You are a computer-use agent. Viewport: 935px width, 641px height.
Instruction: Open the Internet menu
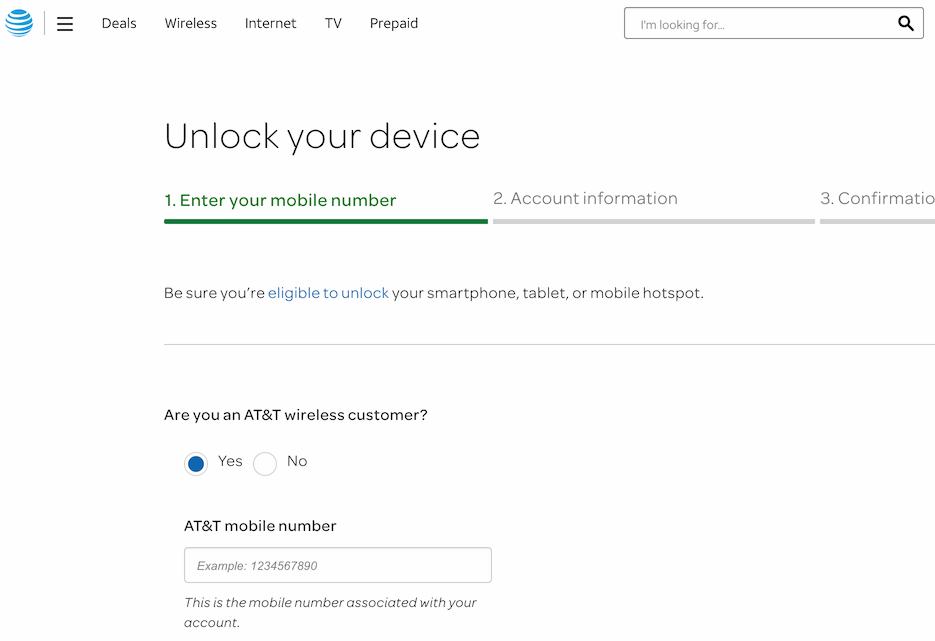point(270,23)
